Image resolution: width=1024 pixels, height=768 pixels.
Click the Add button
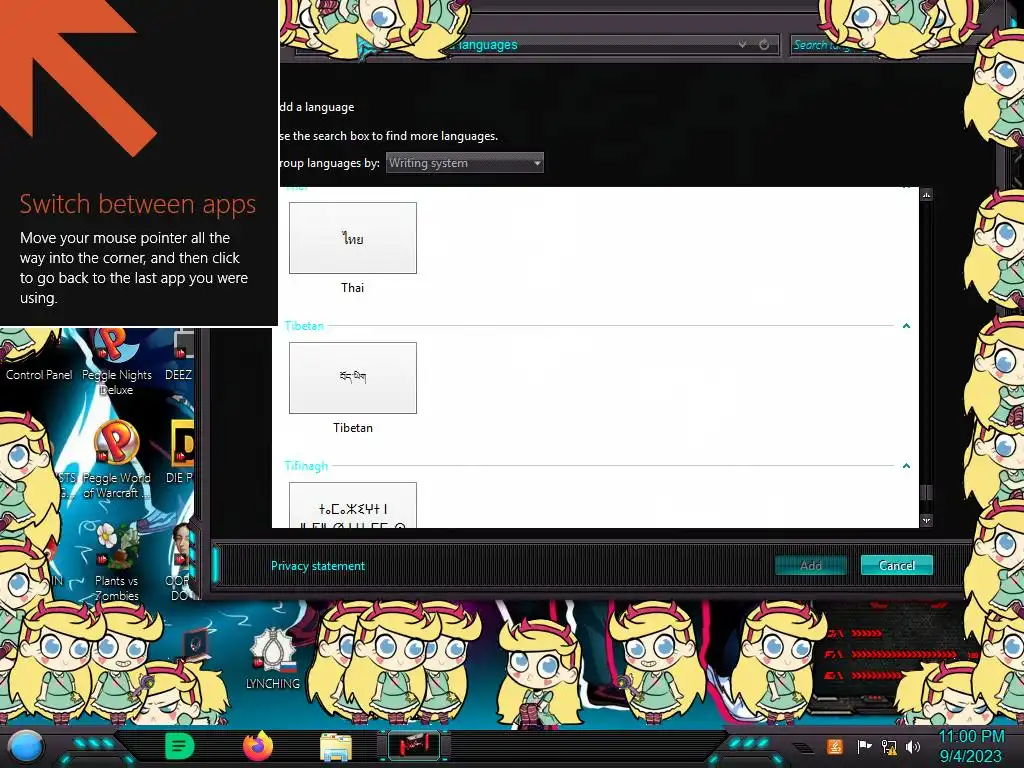tap(811, 566)
